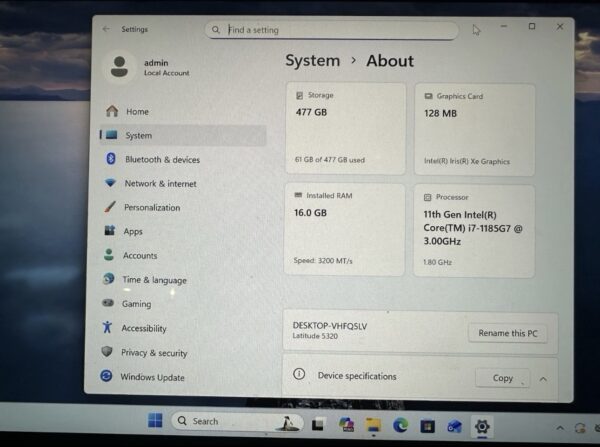
Task: Show hidden system tray icons
Action: click(560, 427)
